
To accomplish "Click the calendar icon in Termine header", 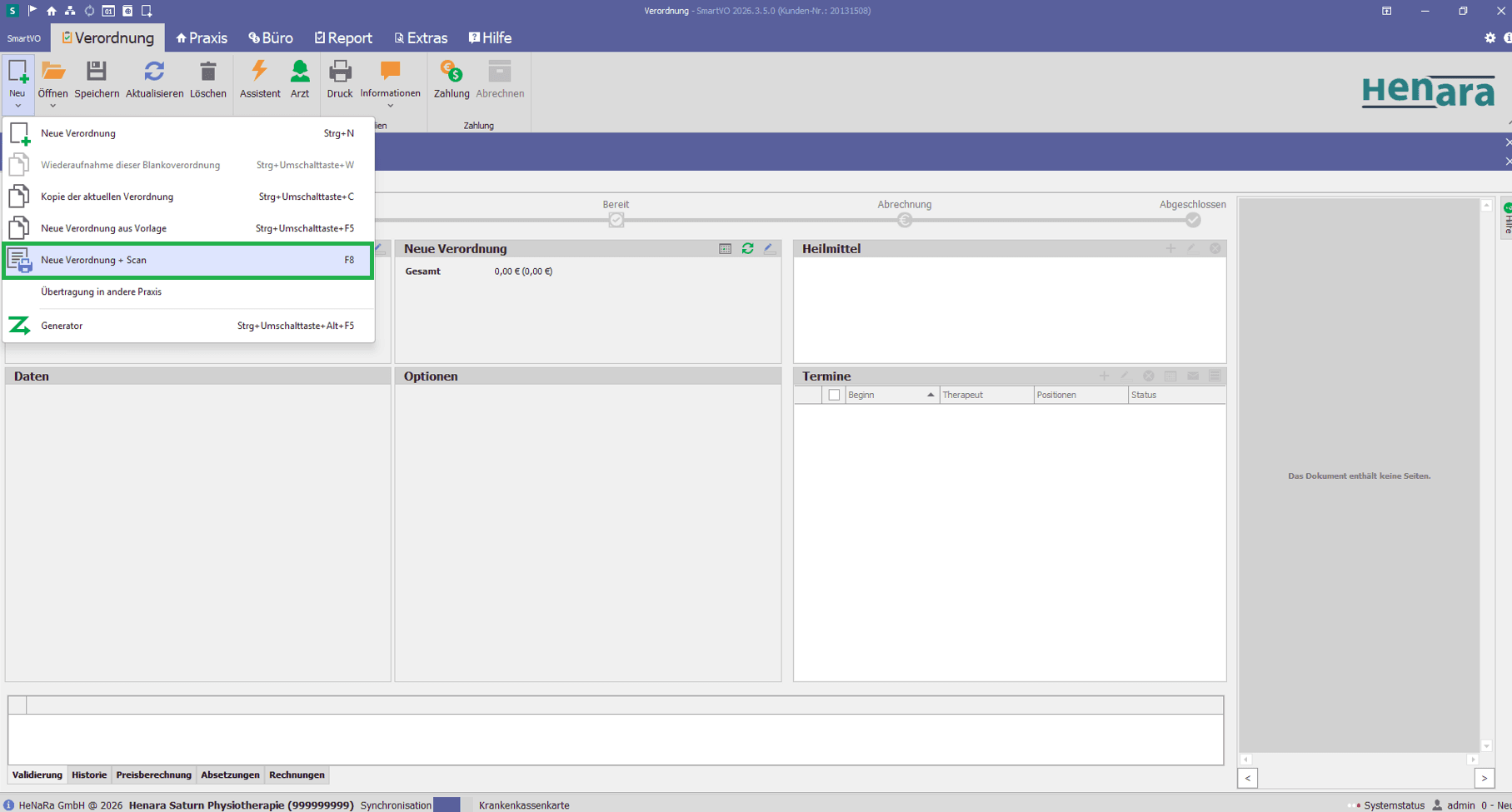I will pyautogui.click(x=1170, y=376).
